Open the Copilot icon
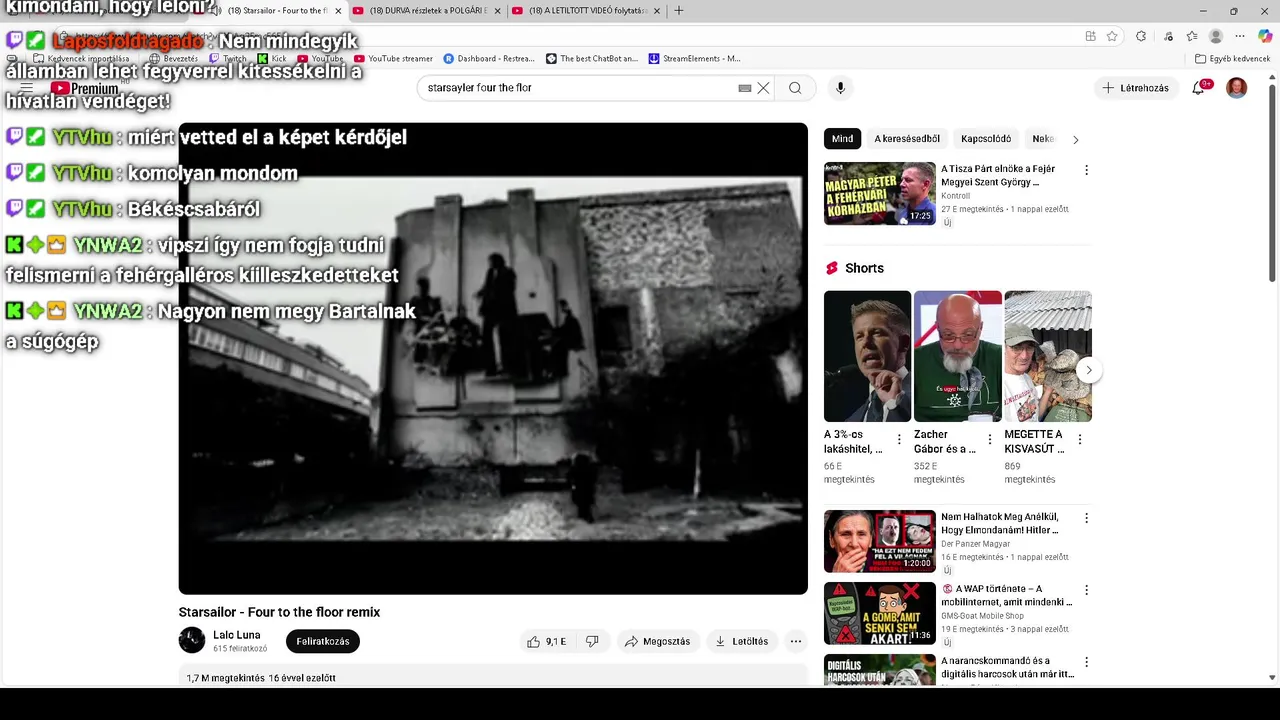This screenshot has height=720, width=1280. [1265, 36]
